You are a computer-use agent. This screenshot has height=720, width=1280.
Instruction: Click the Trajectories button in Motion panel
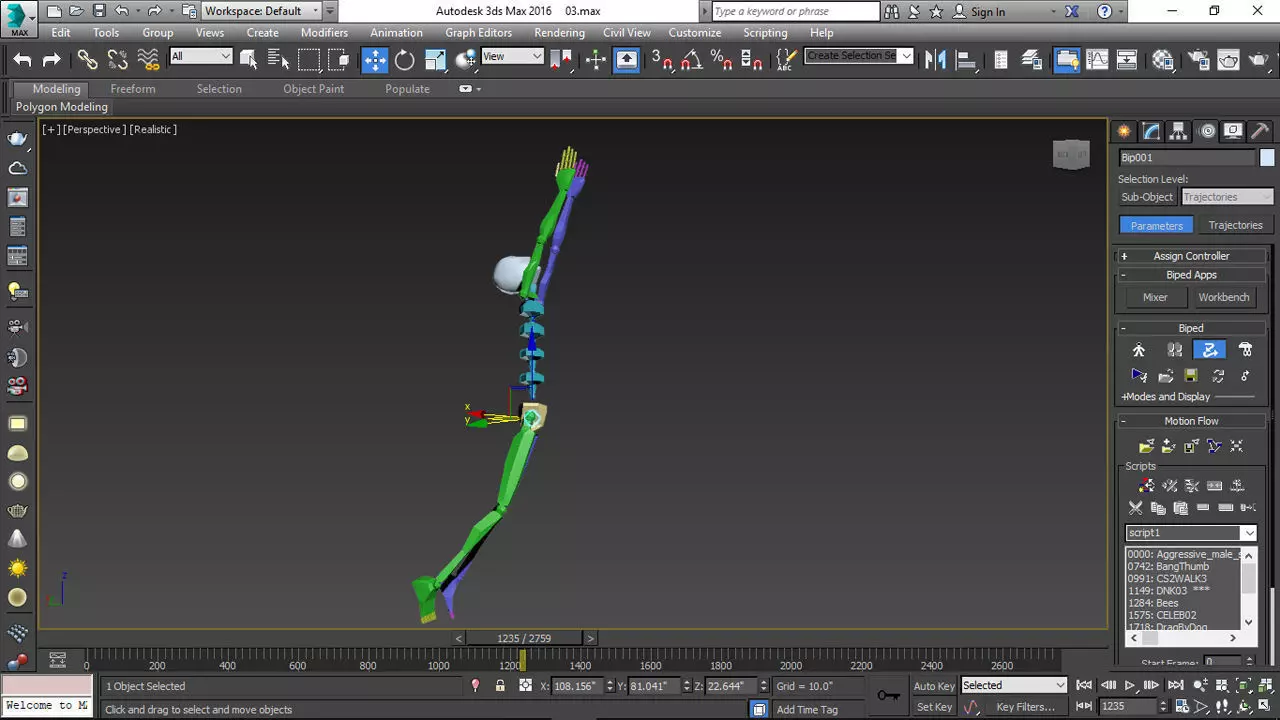point(1235,225)
